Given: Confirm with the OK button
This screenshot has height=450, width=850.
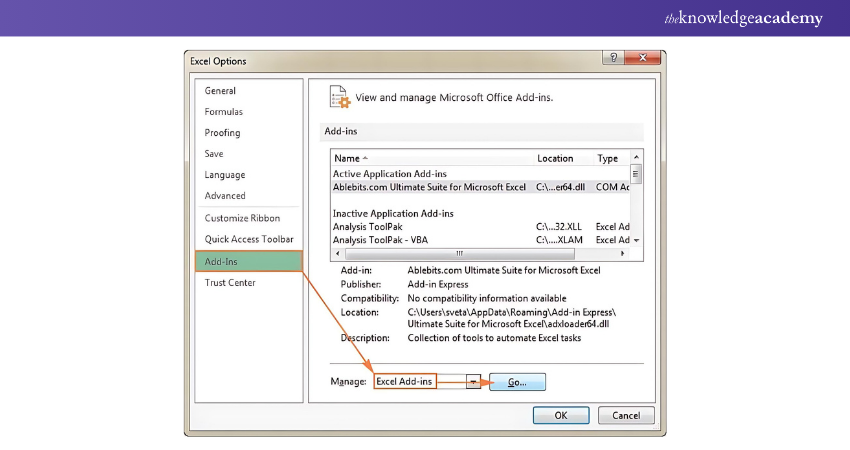Looking at the screenshot, I should (x=561, y=415).
